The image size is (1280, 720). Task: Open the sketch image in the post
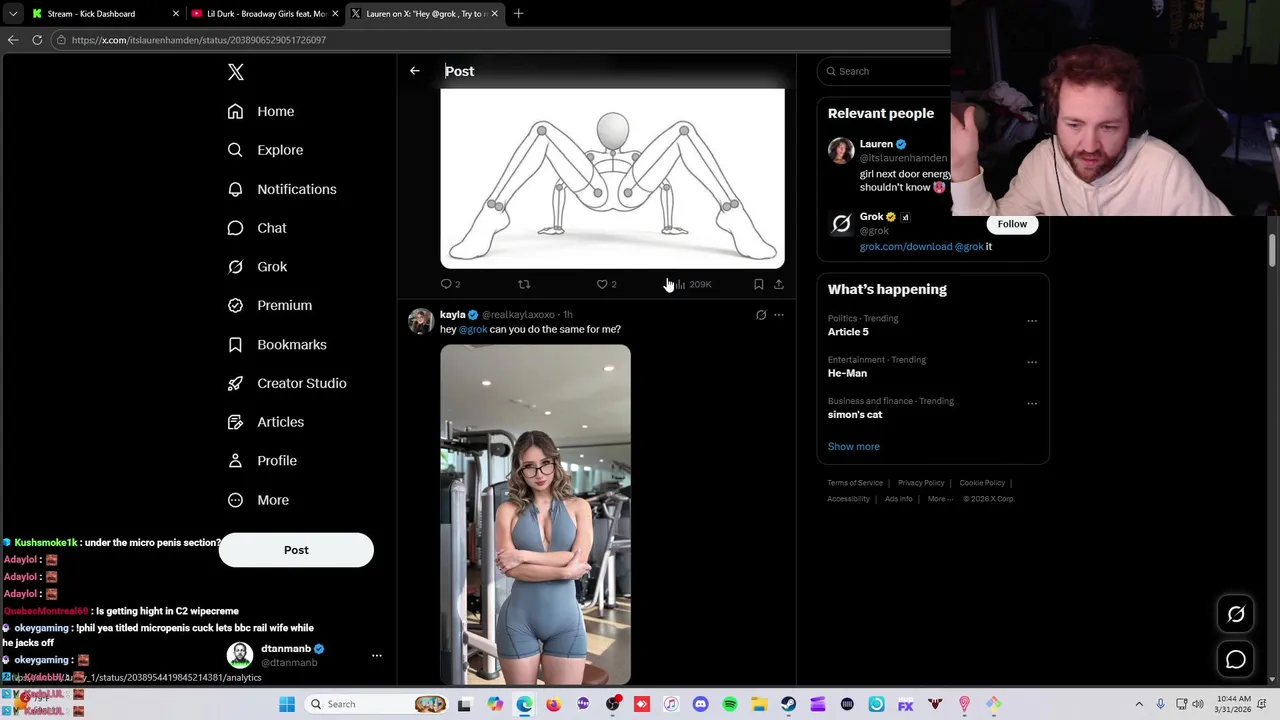click(x=612, y=179)
